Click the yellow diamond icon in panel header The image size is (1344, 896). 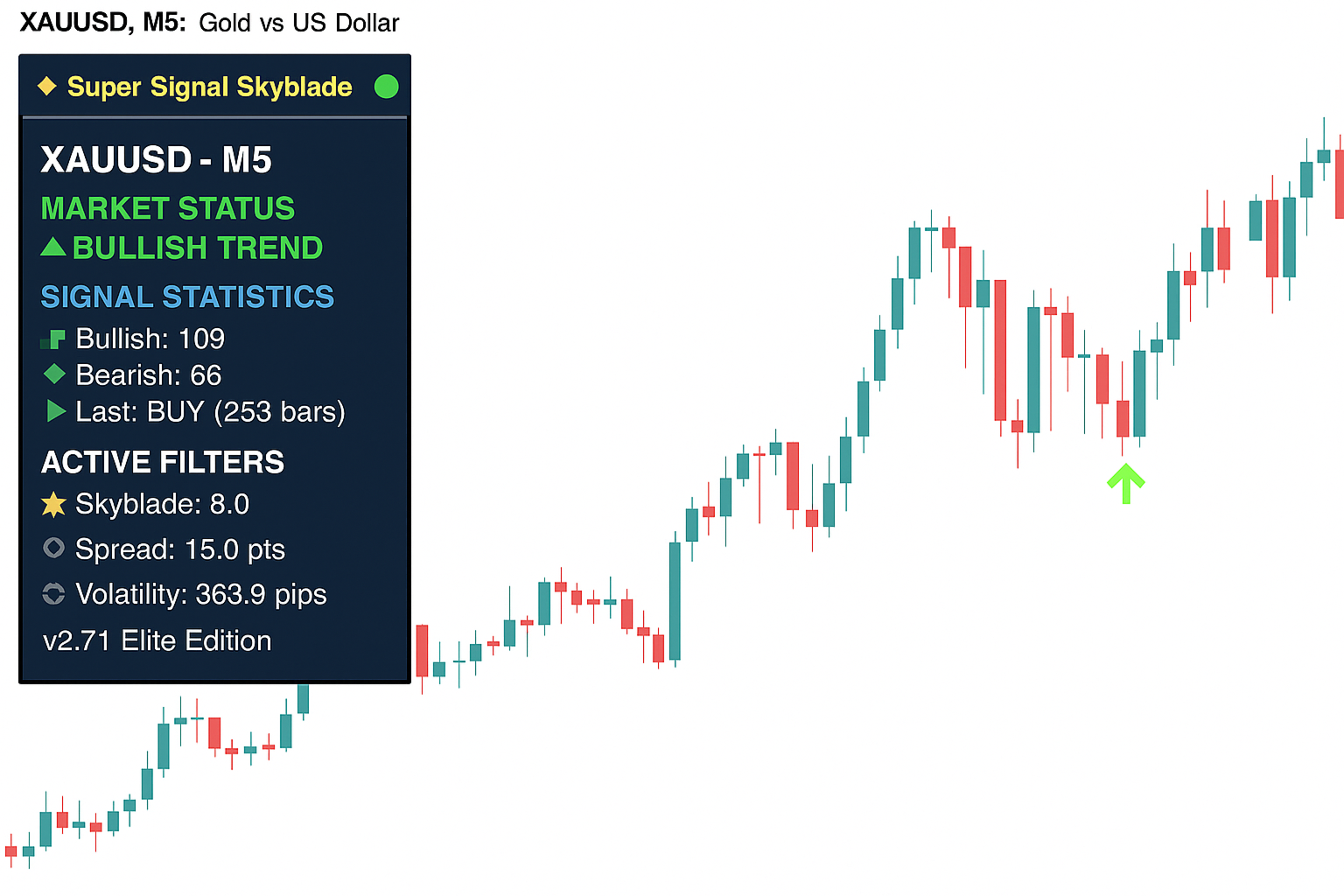(47, 87)
